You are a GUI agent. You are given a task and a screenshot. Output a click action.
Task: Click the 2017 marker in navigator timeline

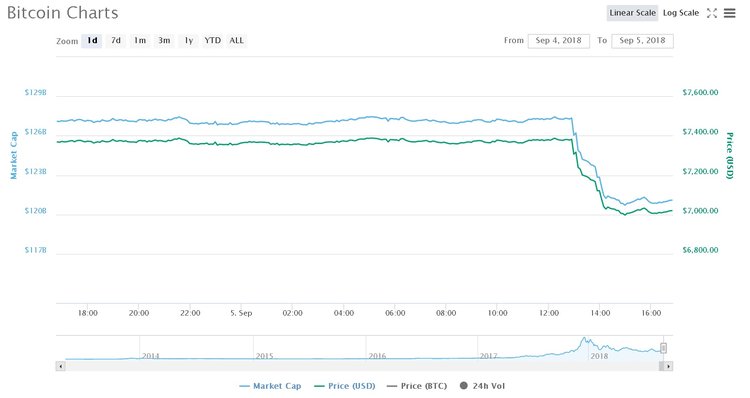[488, 356]
